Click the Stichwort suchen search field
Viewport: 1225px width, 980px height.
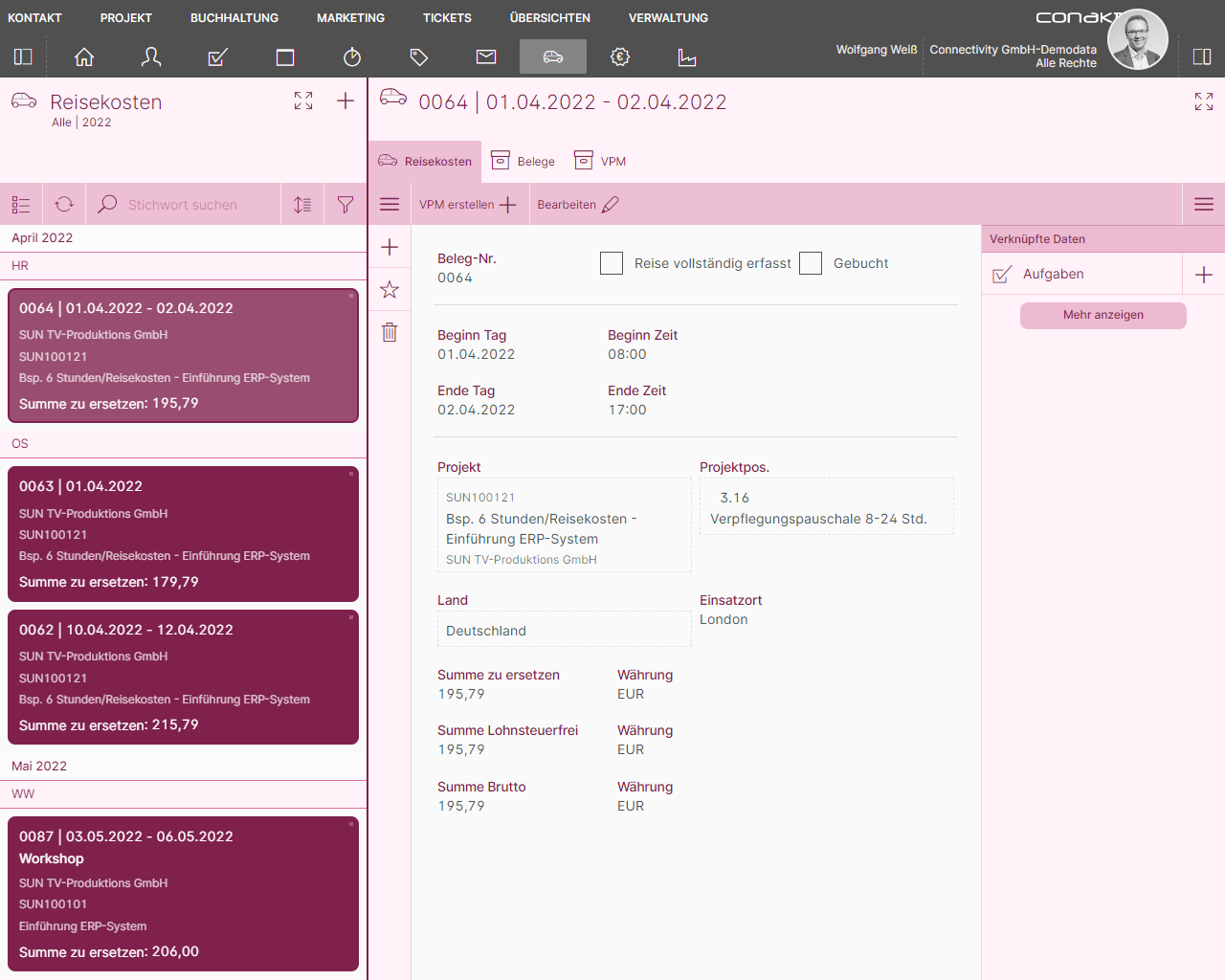[x=183, y=205]
